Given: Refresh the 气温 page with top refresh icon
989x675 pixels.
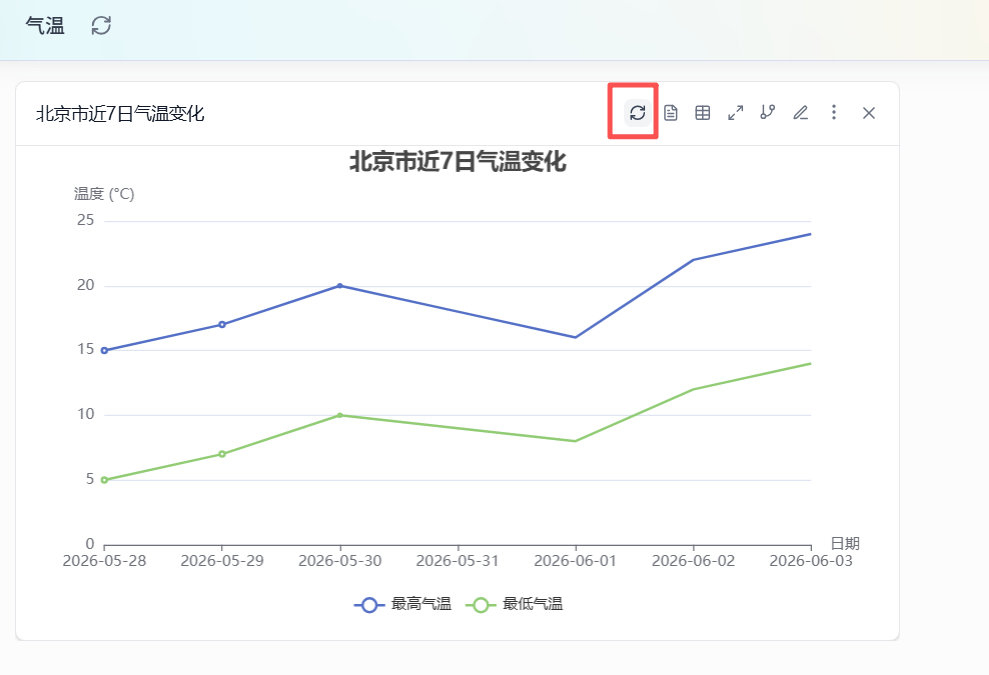Looking at the screenshot, I should pyautogui.click(x=101, y=26).
